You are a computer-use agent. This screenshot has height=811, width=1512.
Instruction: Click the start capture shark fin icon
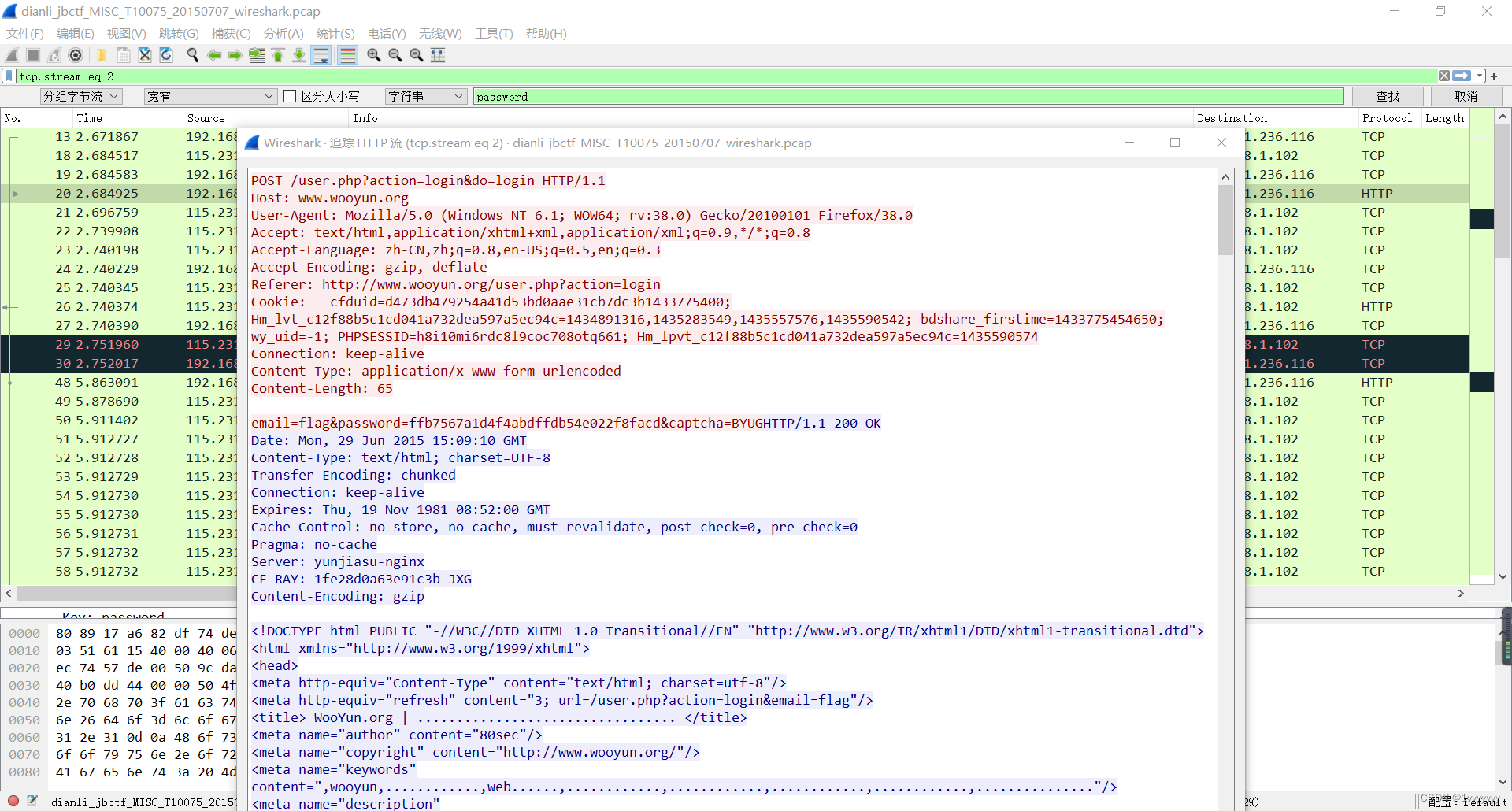12,55
